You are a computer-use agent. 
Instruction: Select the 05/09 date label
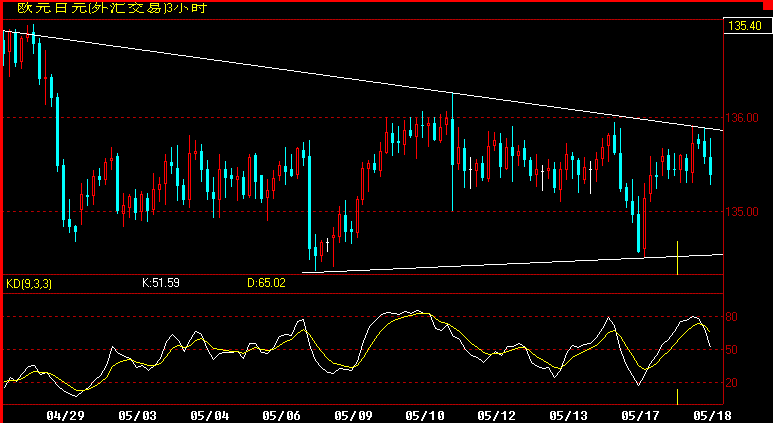[x=353, y=416]
